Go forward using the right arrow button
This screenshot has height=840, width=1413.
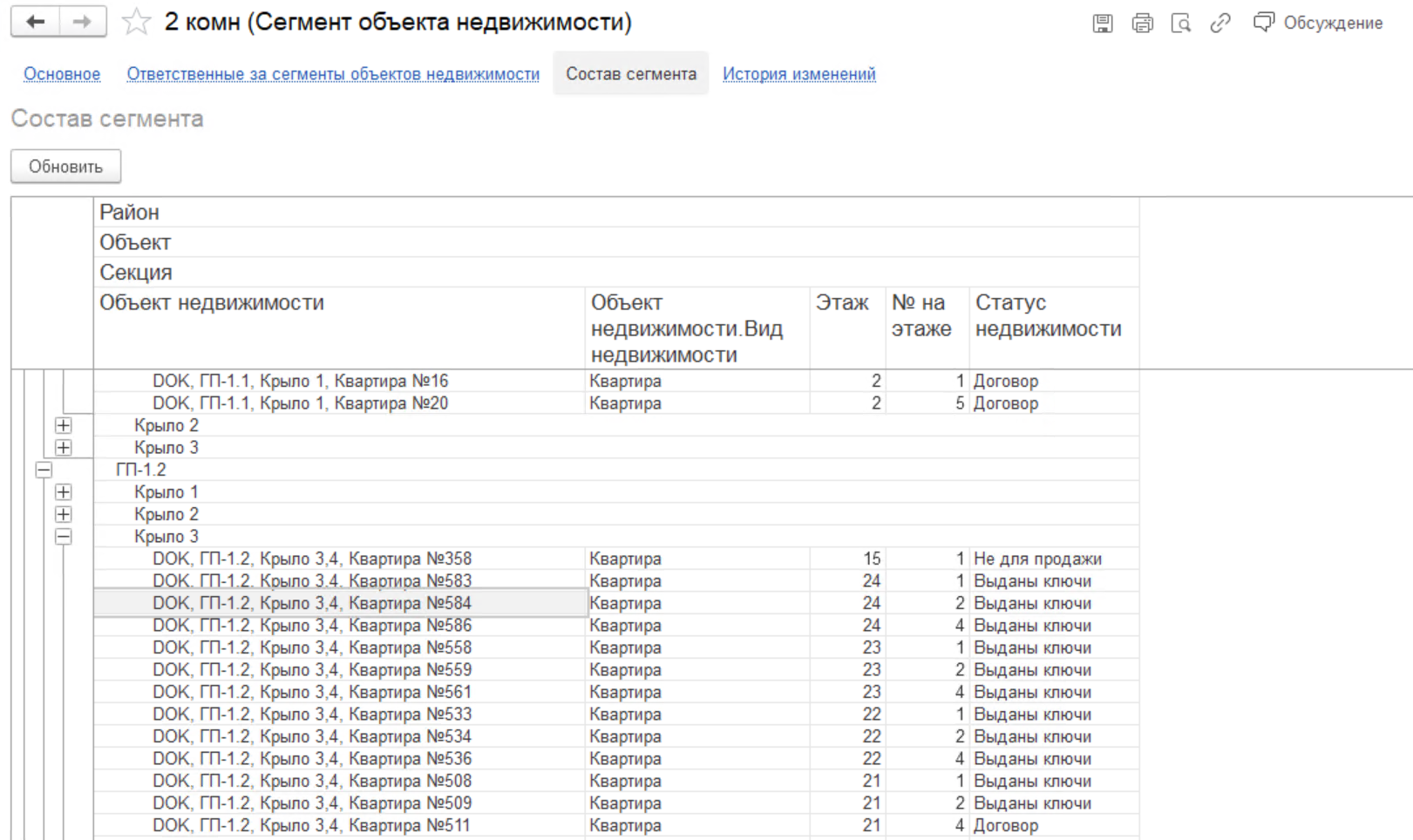[83, 22]
